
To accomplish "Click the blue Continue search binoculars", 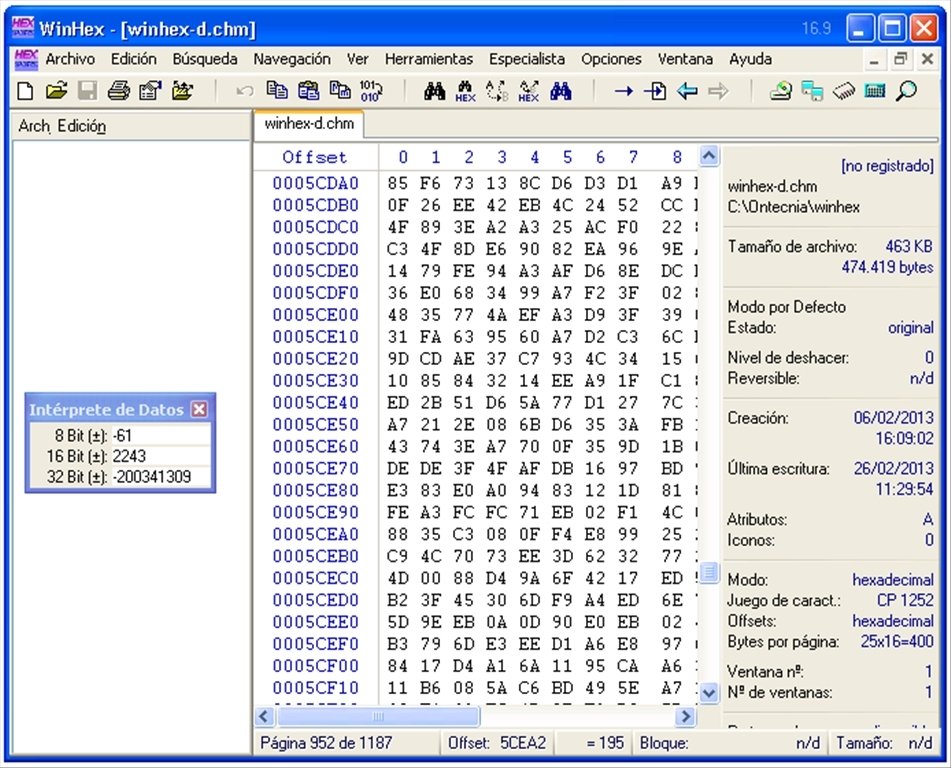I will tap(560, 91).
